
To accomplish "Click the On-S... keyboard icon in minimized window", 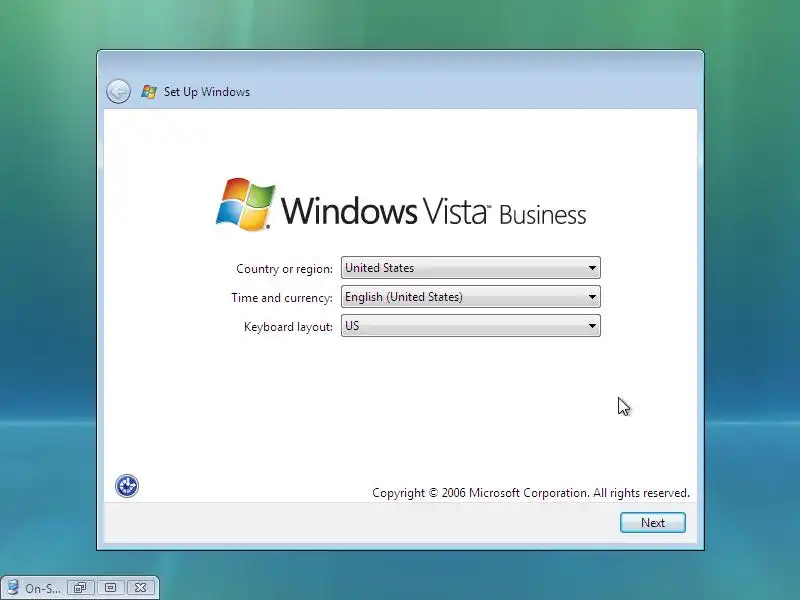I will [12, 588].
